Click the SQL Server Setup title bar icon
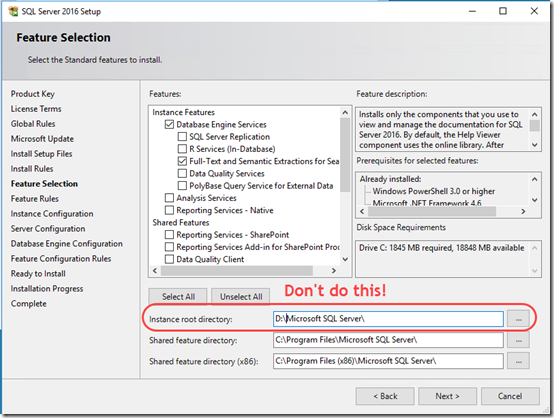The image size is (554, 418). 13,11
